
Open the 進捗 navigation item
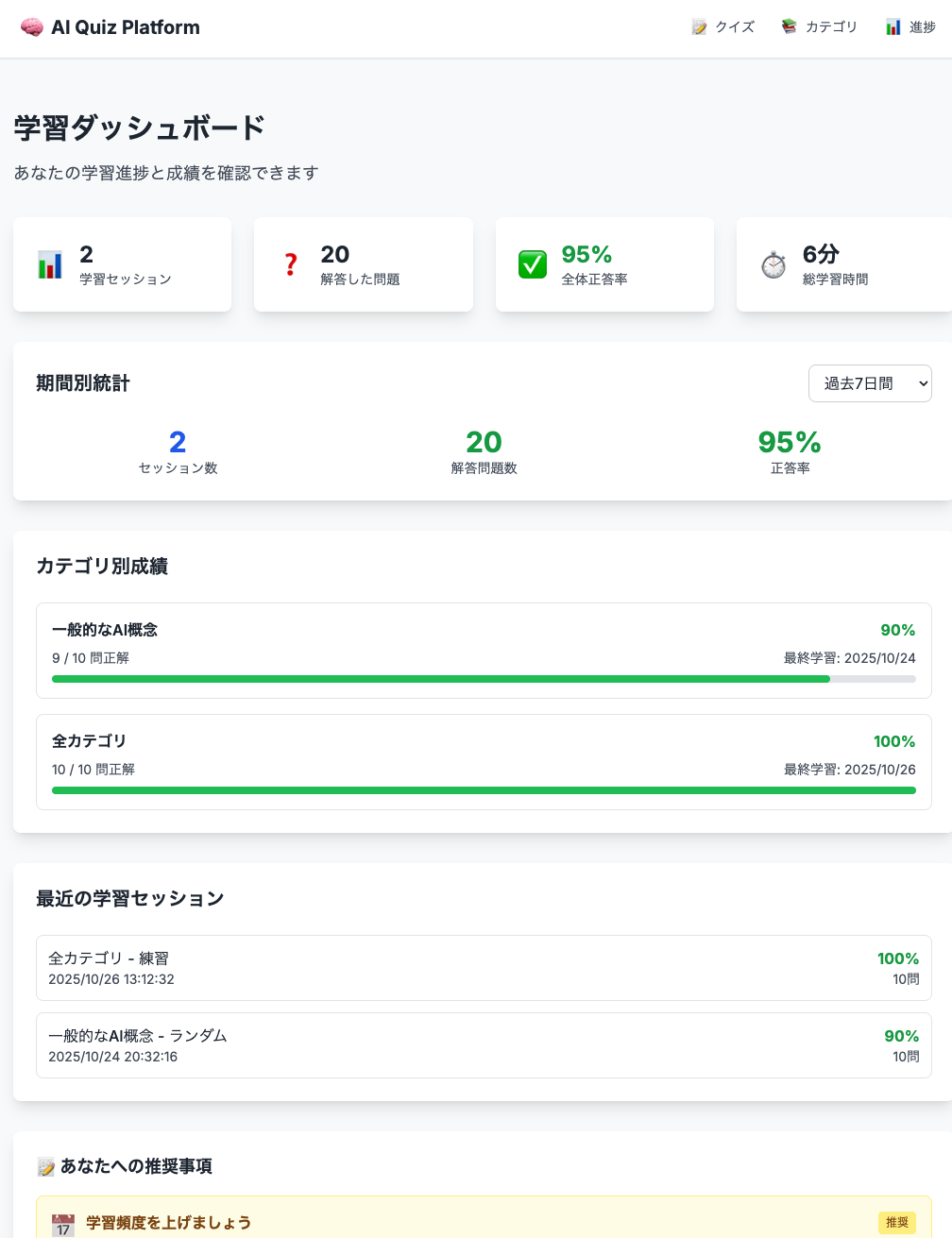point(910,27)
